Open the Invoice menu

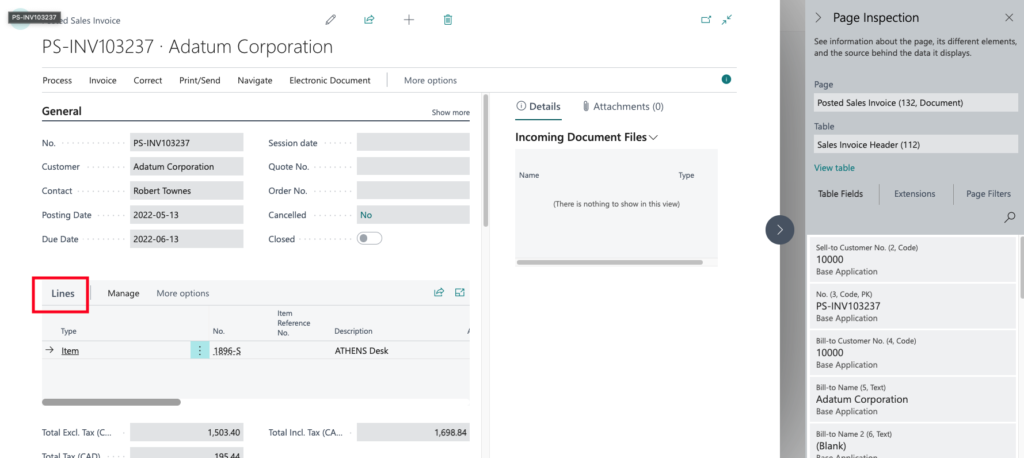(x=103, y=80)
